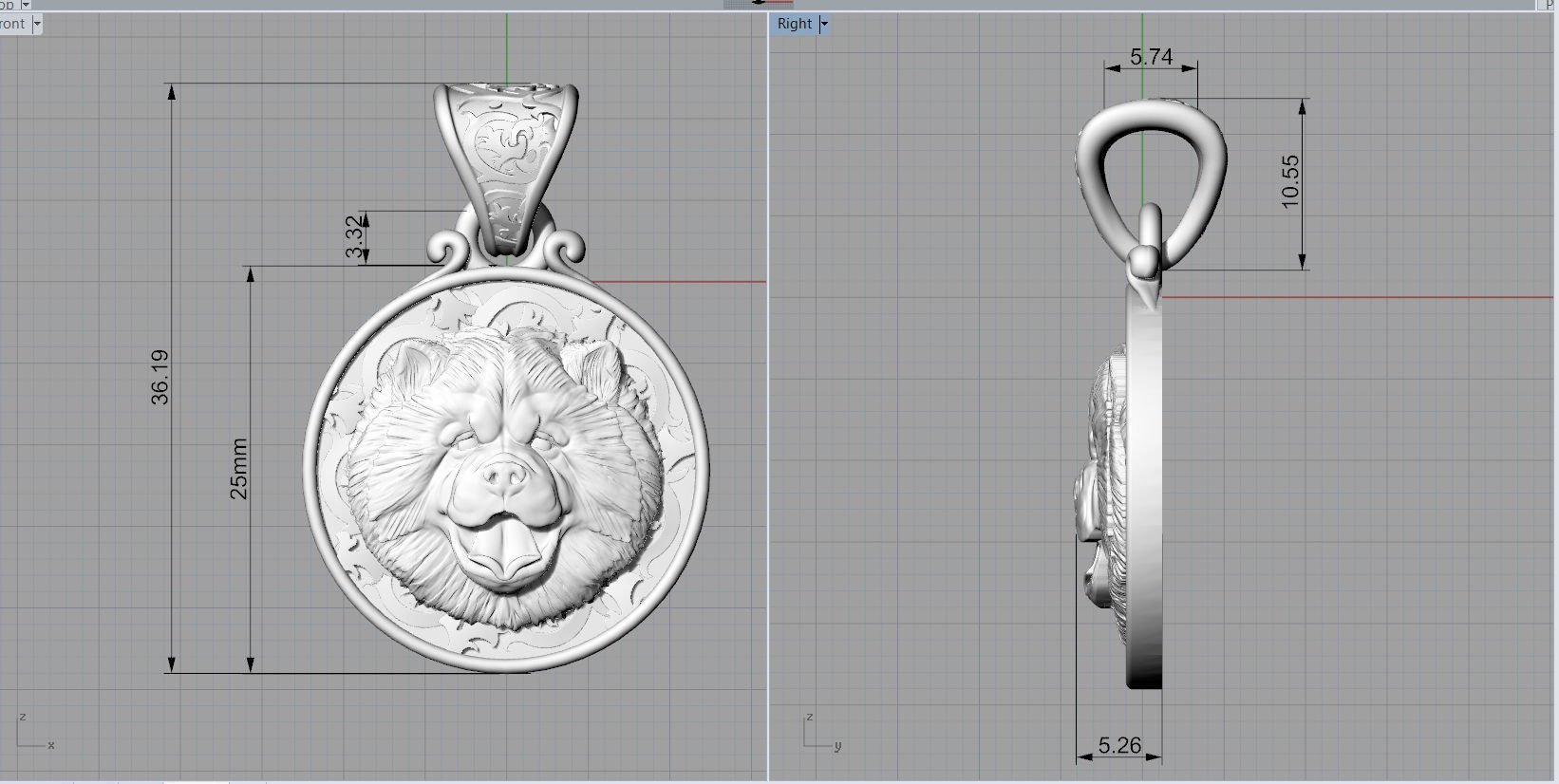The height and width of the screenshot is (784, 1559).
Task: Select the 3.32 dimension text
Action: 354,237
